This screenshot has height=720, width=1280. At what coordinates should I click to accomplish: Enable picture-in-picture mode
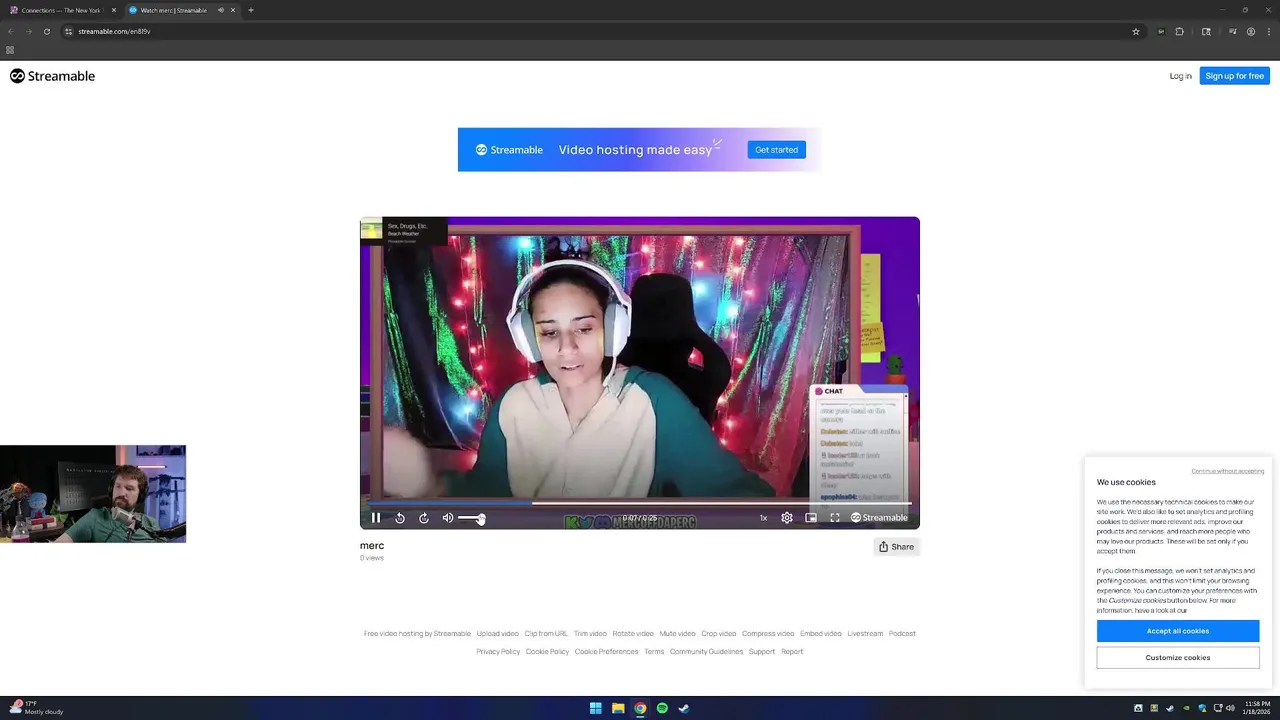point(811,517)
